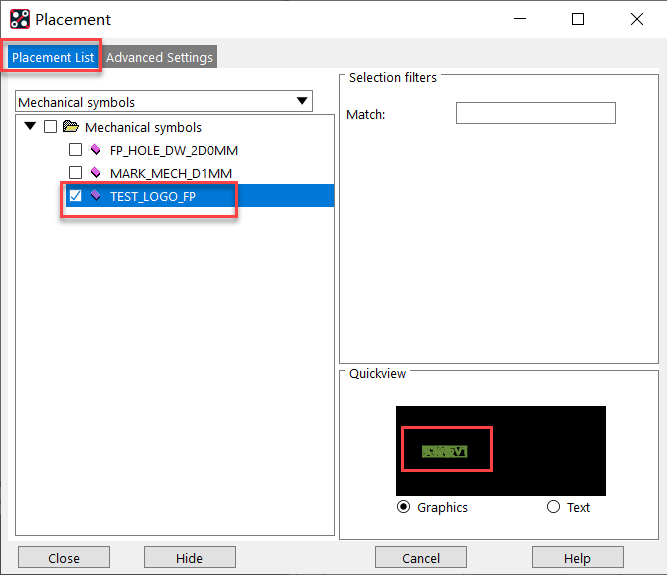Screen dimensions: 667x575
Task: Tick the Mechanical symbols root checkbox
Action: click(51, 127)
